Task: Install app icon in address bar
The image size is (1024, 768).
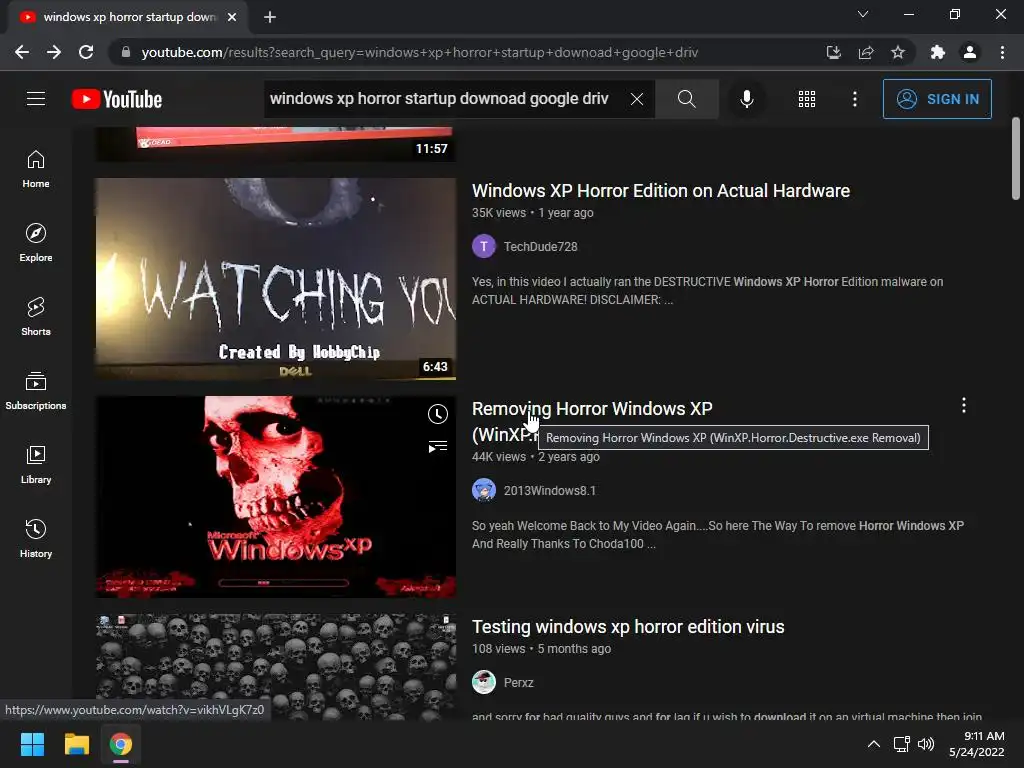Action: pyautogui.click(x=833, y=52)
